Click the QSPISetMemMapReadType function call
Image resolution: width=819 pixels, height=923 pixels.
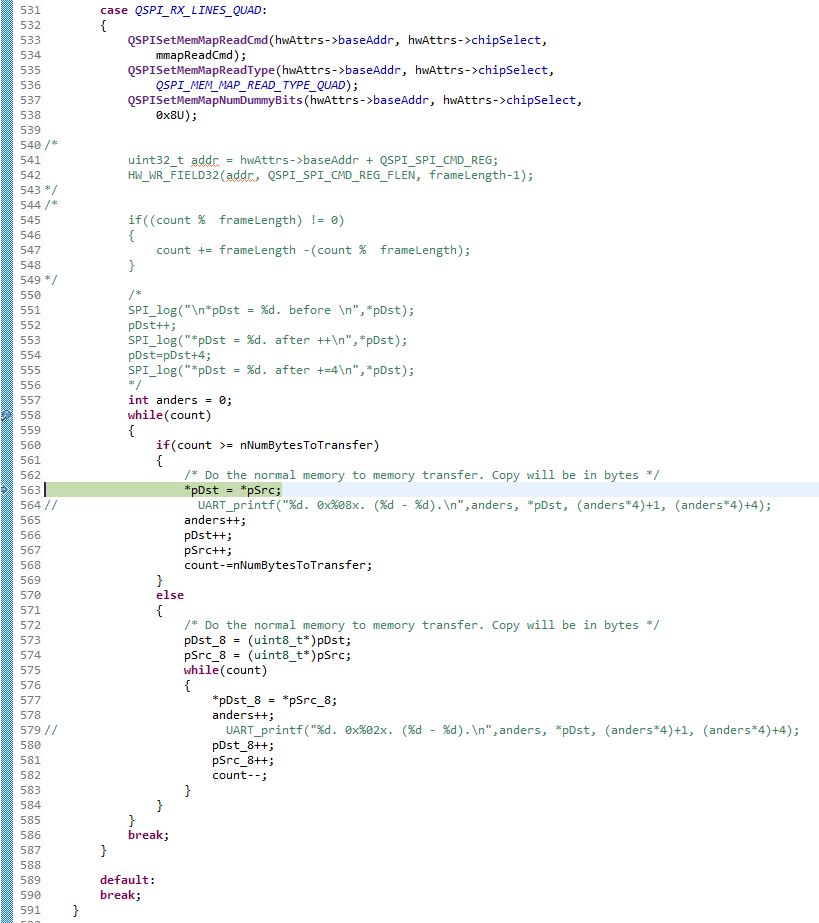[201, 70]
